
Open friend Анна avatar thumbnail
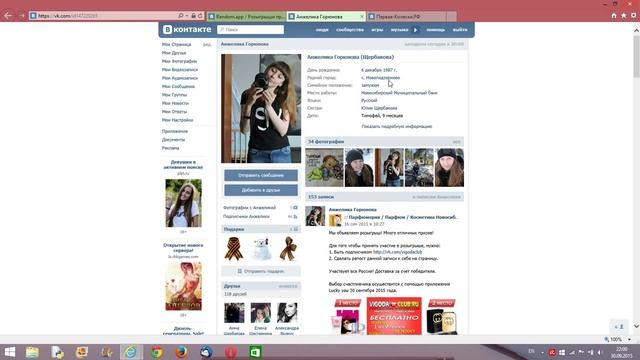[x=234, y=313]
